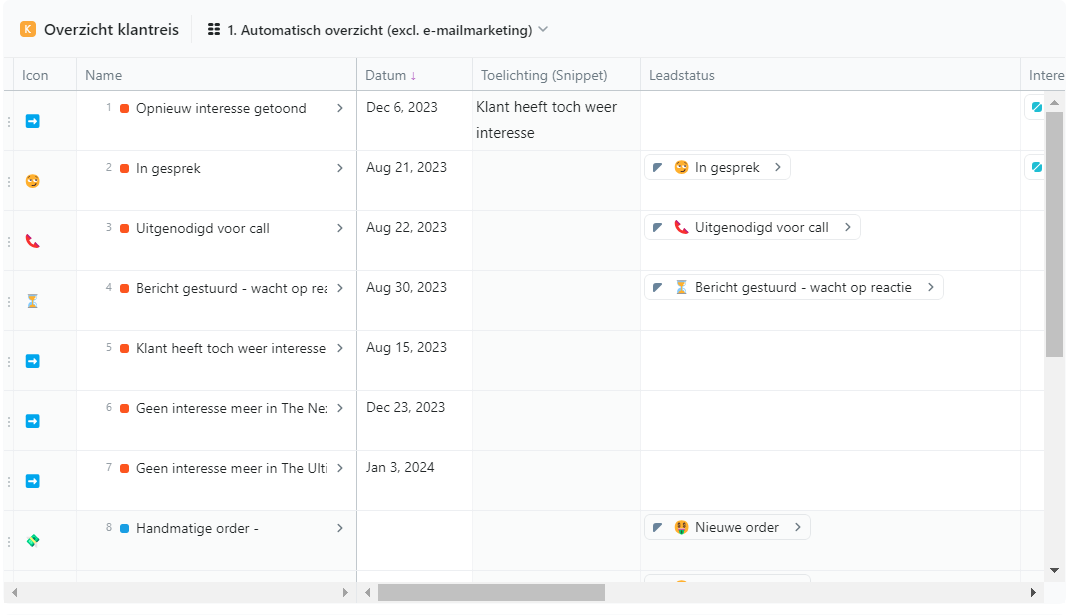Expand the 'Opnieuw interesse getoond' row chevron
1072x615 pixels.
340,108
